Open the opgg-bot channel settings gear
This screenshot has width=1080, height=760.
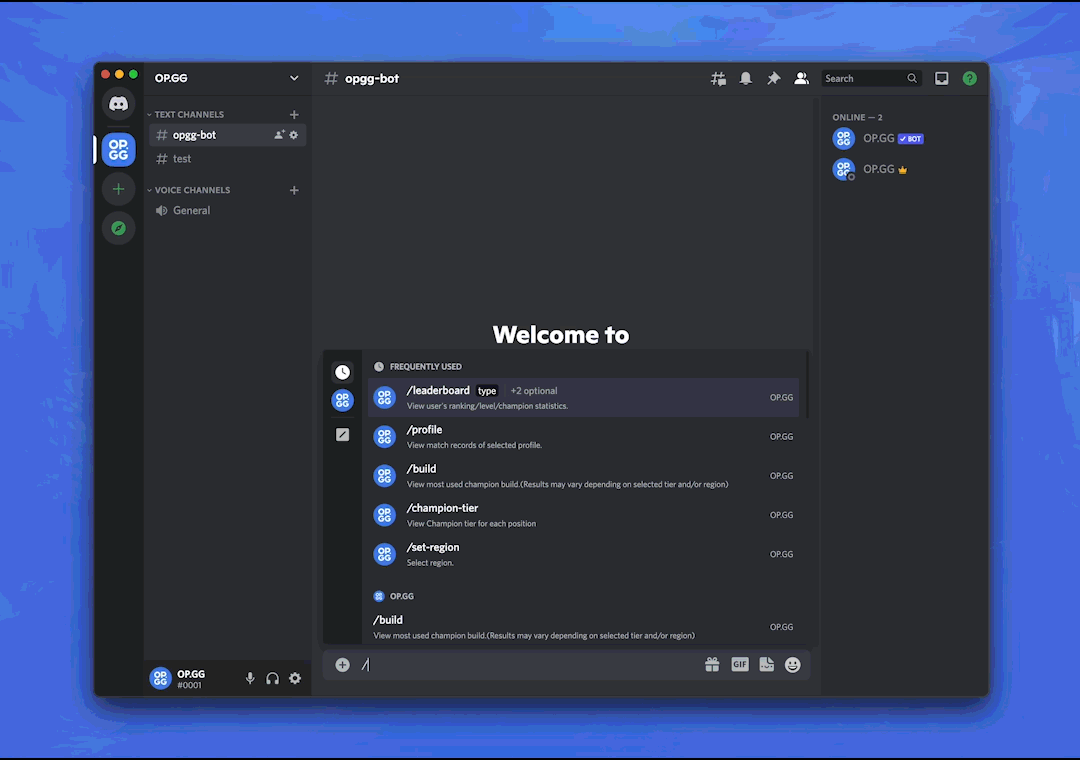[294, 135]
